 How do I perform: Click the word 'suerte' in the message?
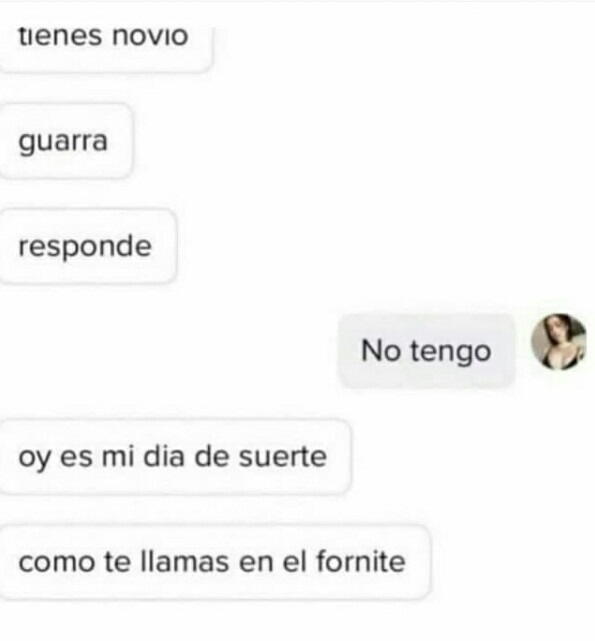click(283, 456)
